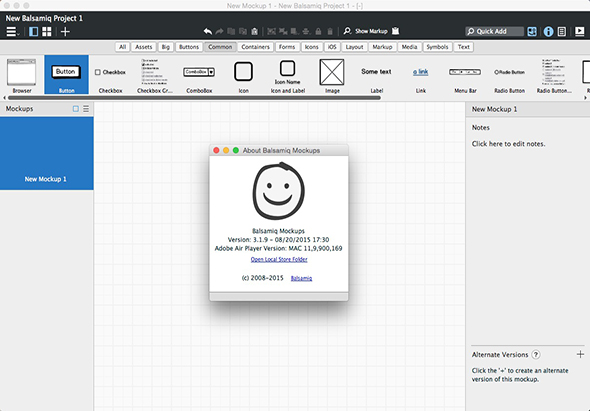Image resolution: width=590 pixels, height=411 pixels.
Task: Click the Quick Add search field
Action: point(494,31)
